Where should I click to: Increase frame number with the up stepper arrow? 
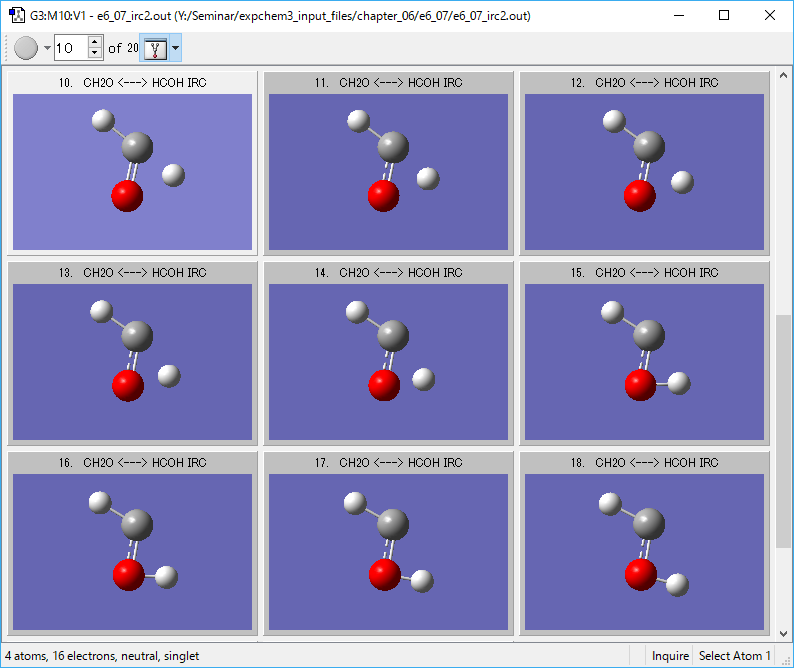pos(95,42)
